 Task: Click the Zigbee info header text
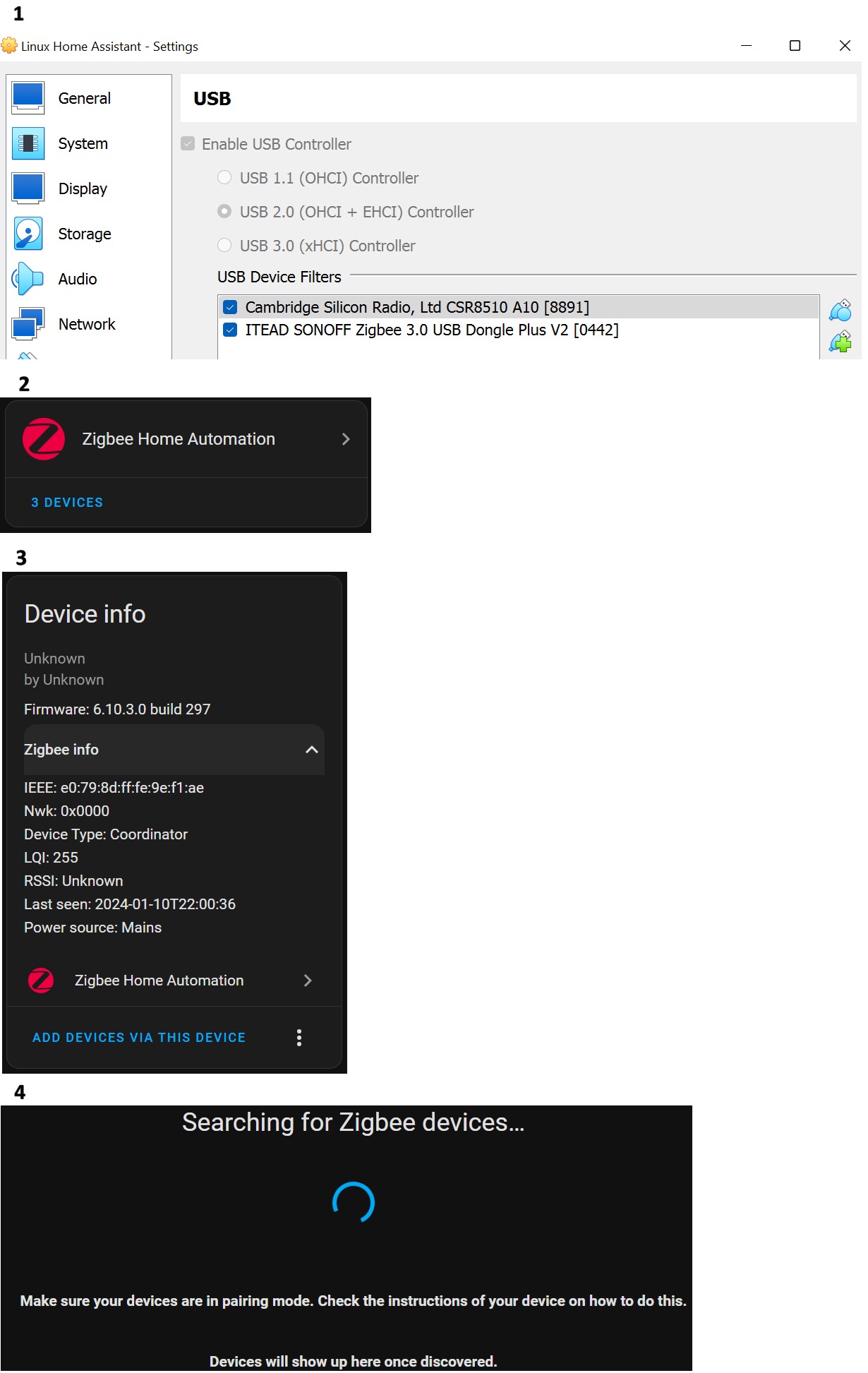(61, 750)
